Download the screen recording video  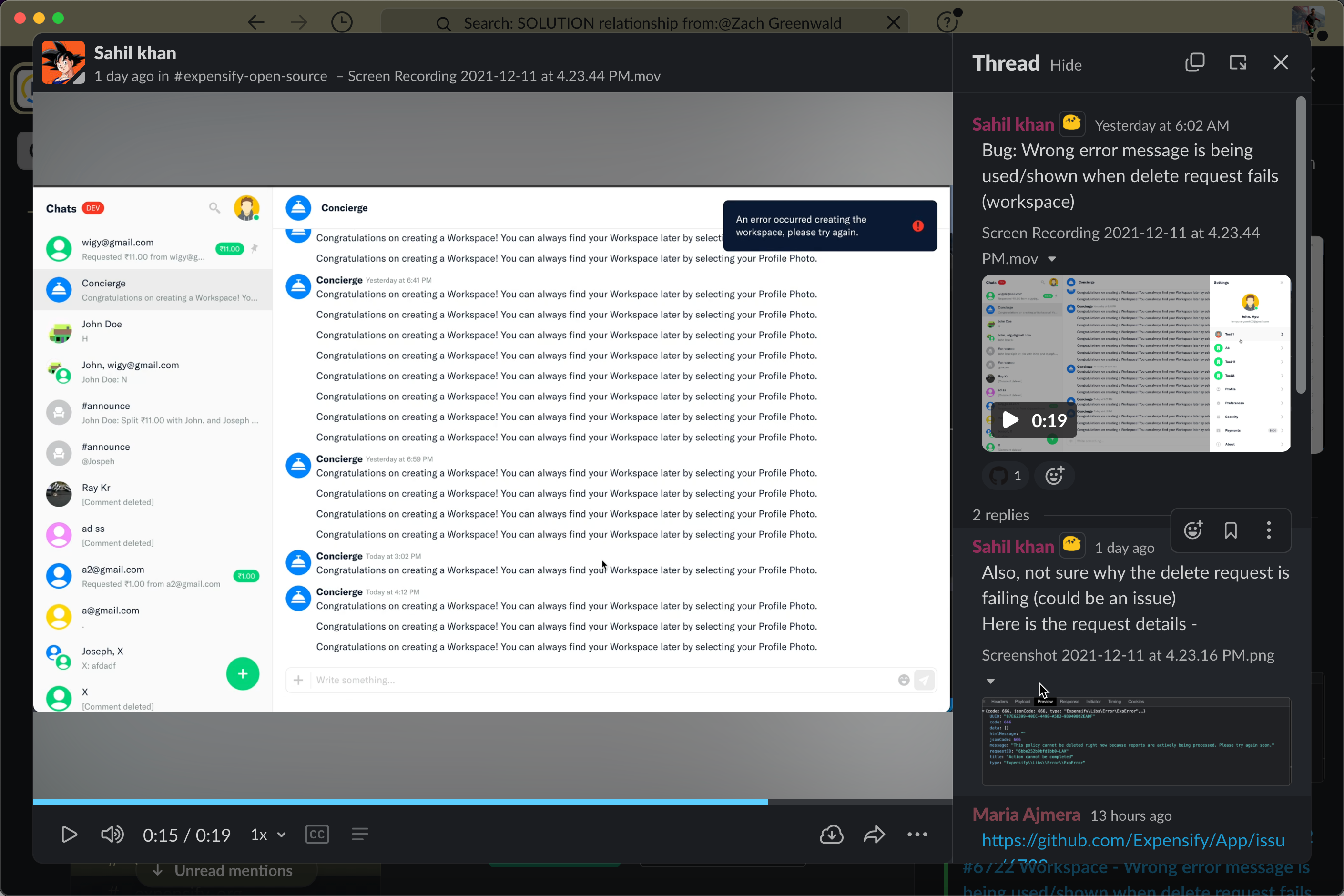pos(832,835)
